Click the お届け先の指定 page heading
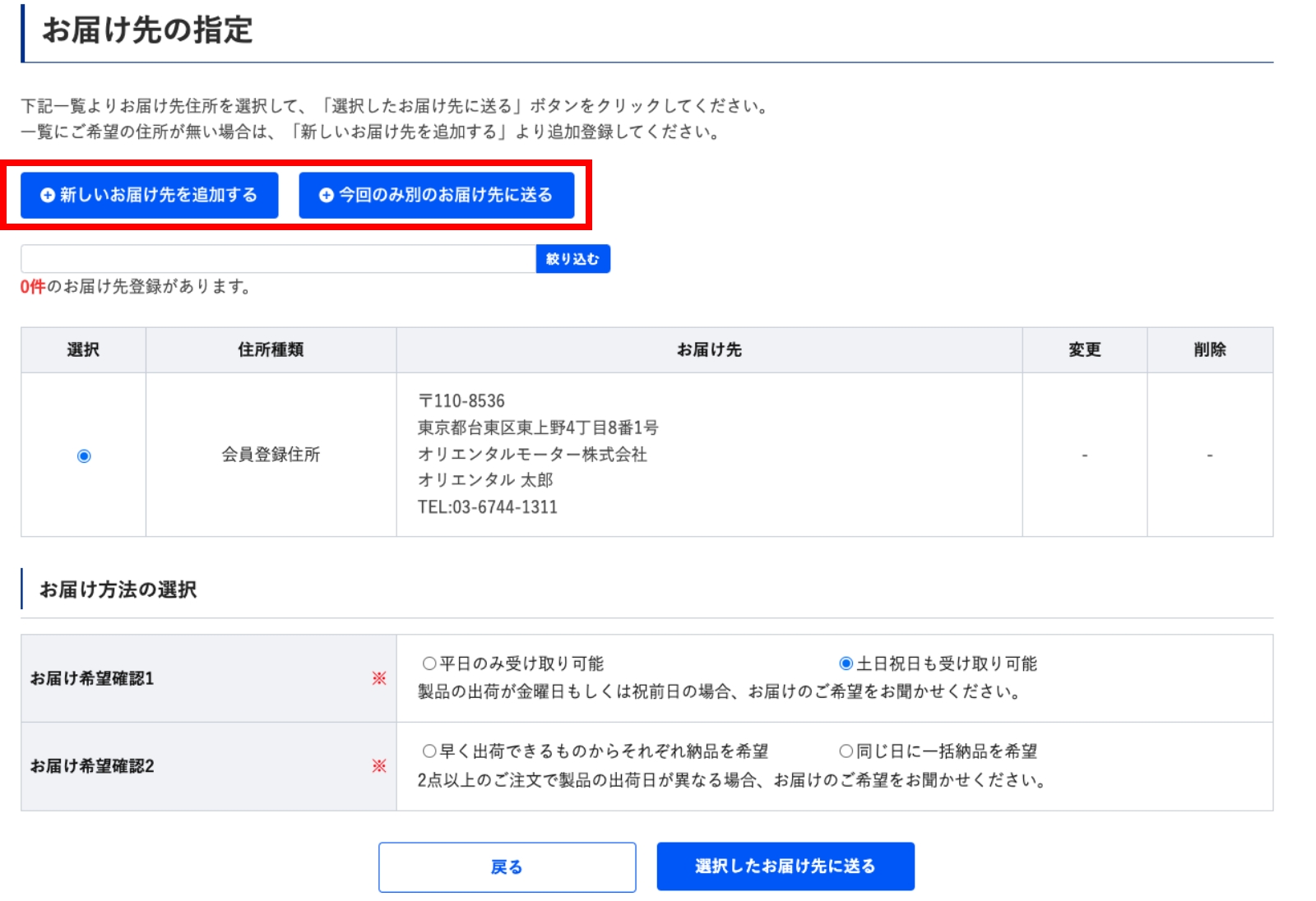This screenshot has height=901, width=1316. [x=147, y=30]
